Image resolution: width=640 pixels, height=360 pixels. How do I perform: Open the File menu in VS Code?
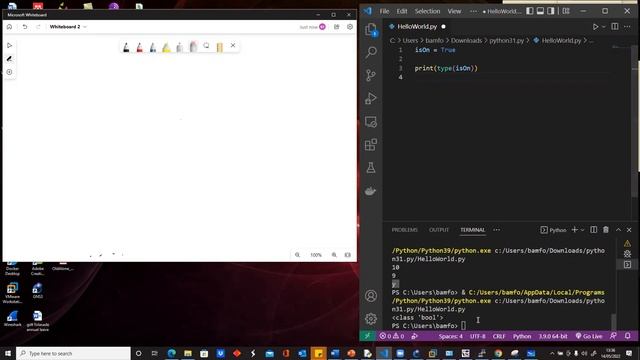tap(384, 11)
